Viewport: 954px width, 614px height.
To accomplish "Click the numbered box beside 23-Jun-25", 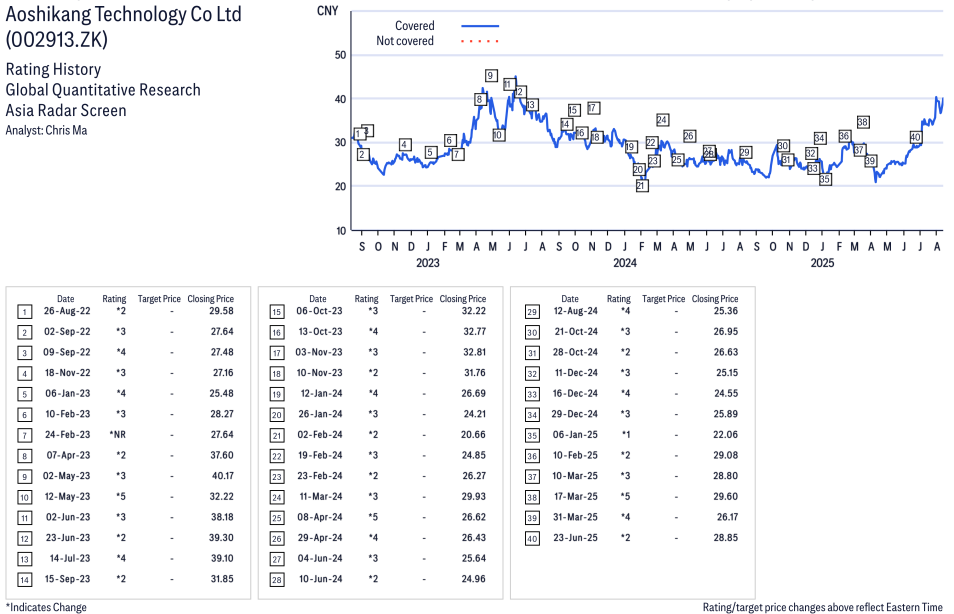I will 532,539.
